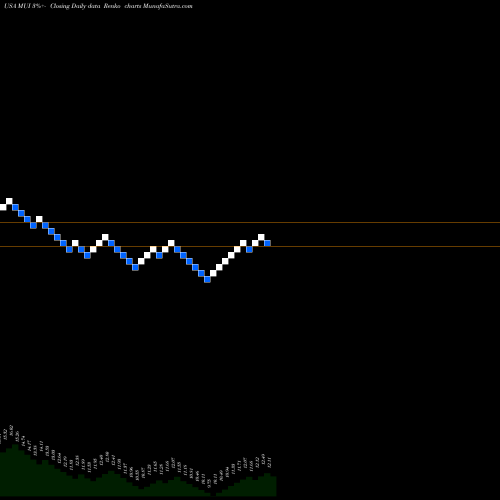
Task: Click the lower orange horizontal level line
Action: coord(250,247)
